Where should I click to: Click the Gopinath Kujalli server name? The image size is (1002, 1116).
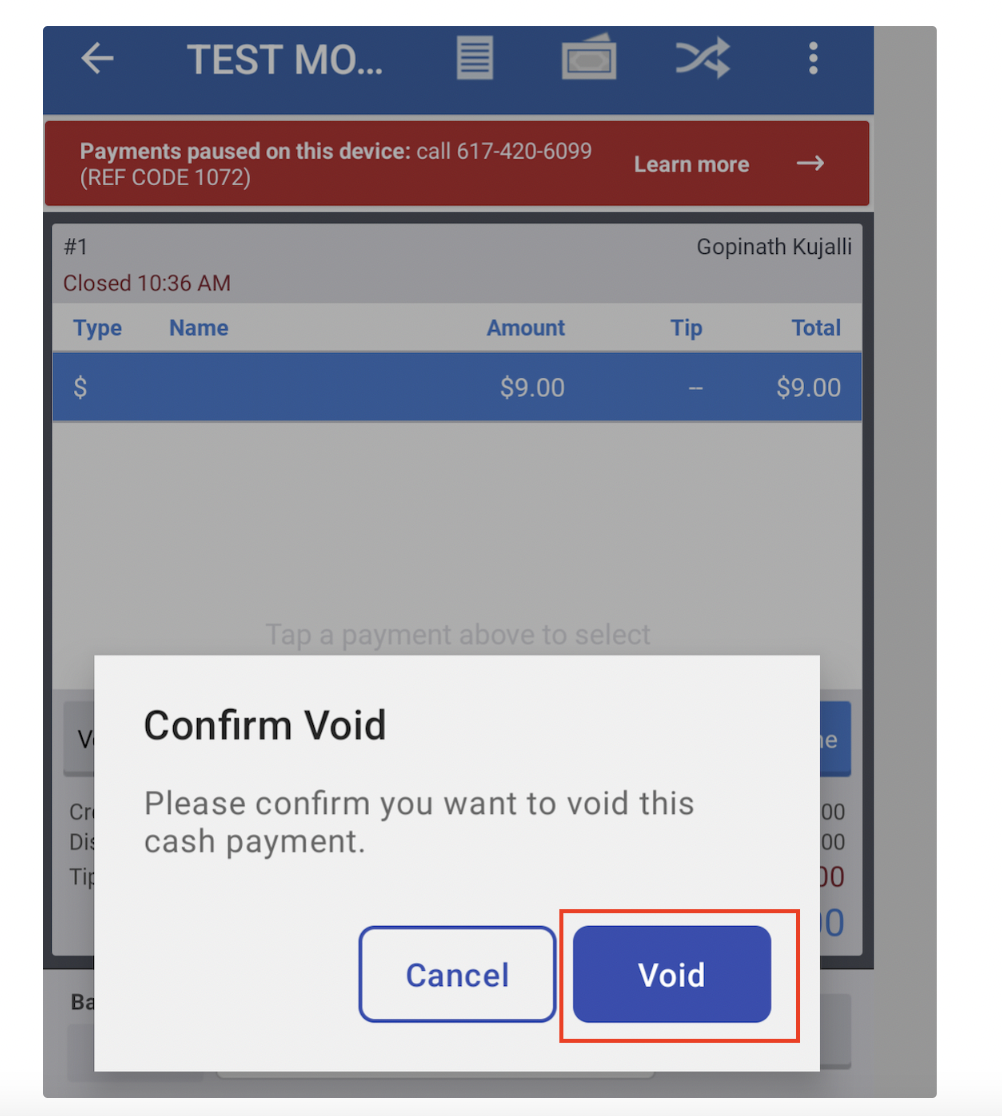(774, 247)
